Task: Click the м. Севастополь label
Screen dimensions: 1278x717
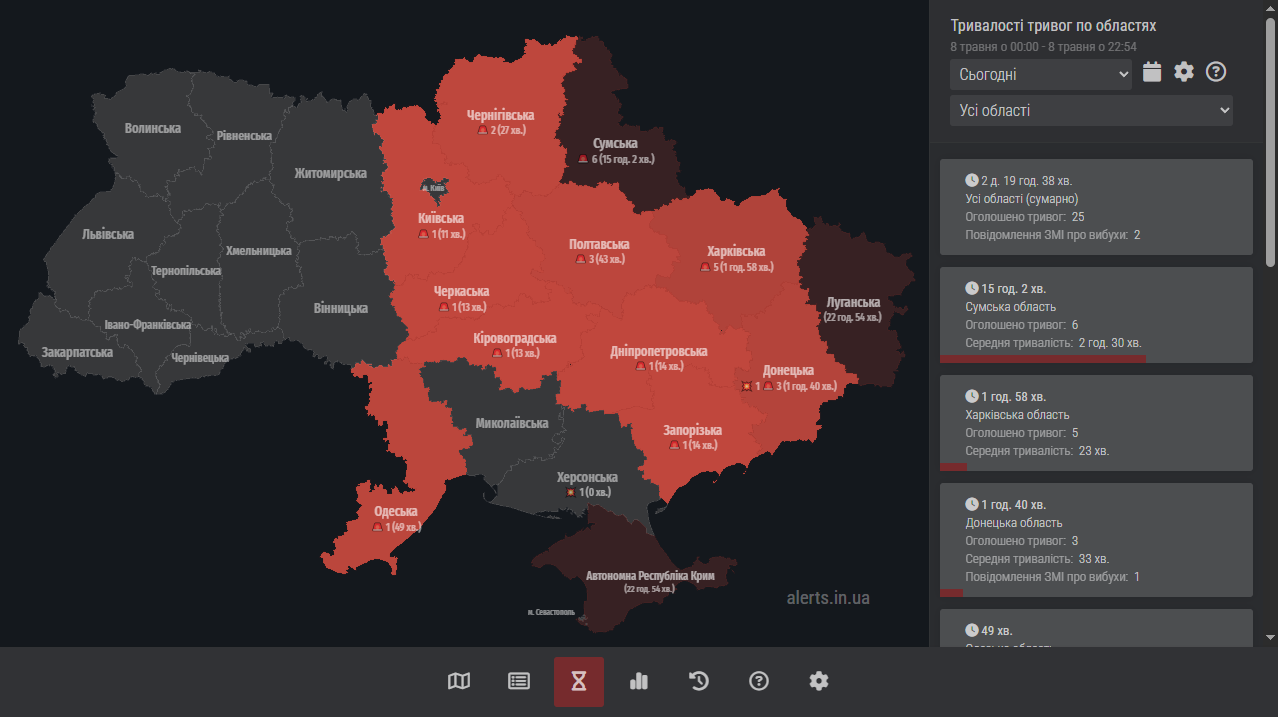Action: pyautogui.click(x=551, y=611)
